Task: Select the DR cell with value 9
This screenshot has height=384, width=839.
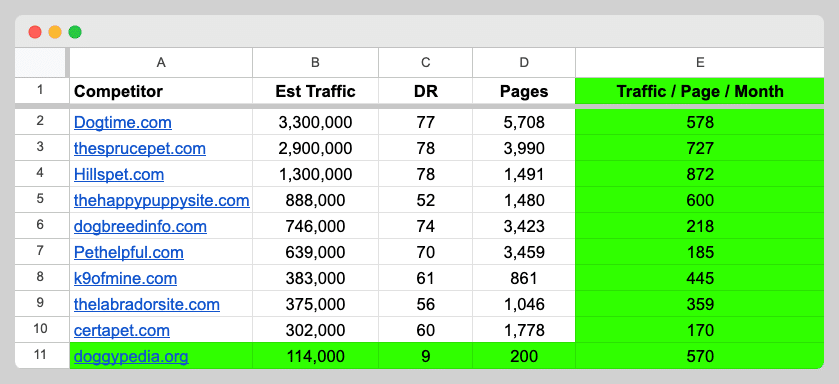Action: tap(425, 356)
